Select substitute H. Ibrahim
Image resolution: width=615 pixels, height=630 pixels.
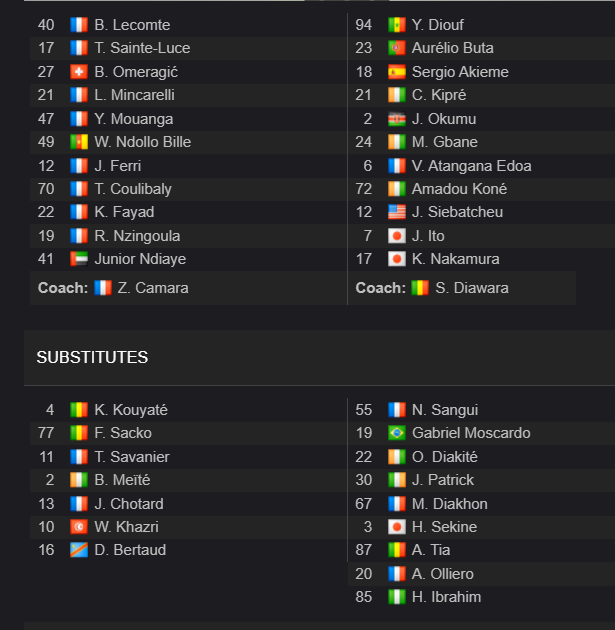click(446, 597)
